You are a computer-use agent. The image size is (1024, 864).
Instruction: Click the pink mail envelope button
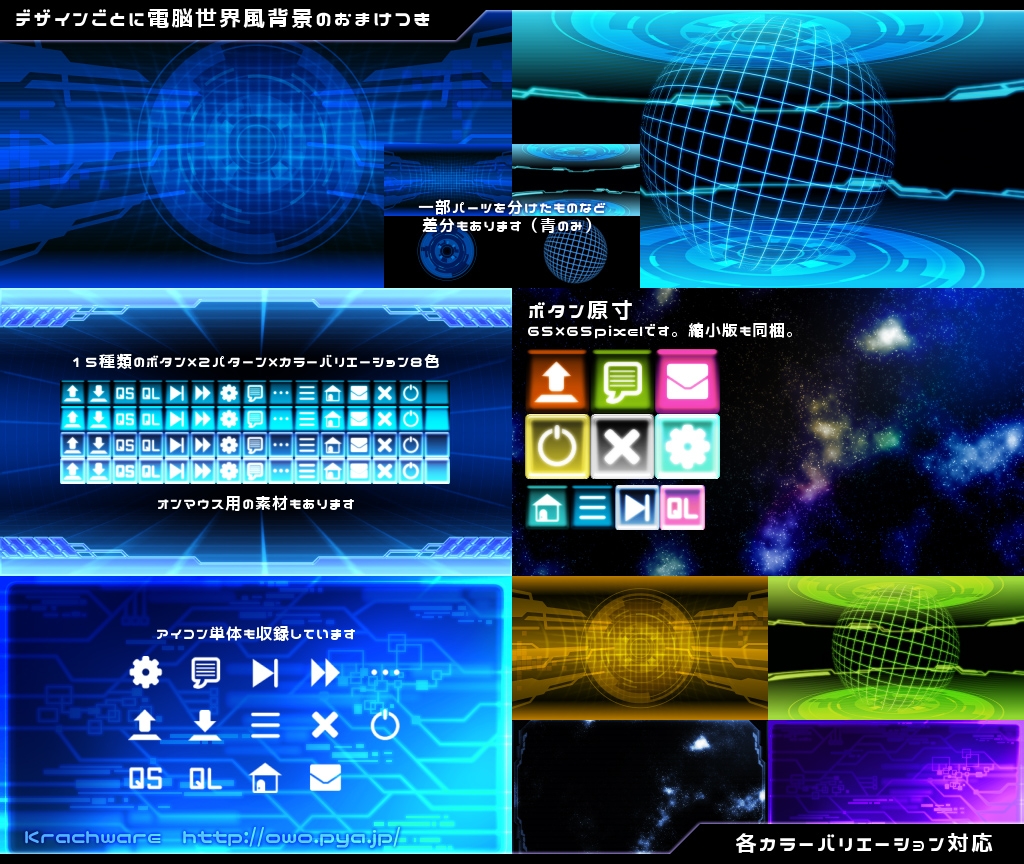pyautogui.click(x=686, y=381)
